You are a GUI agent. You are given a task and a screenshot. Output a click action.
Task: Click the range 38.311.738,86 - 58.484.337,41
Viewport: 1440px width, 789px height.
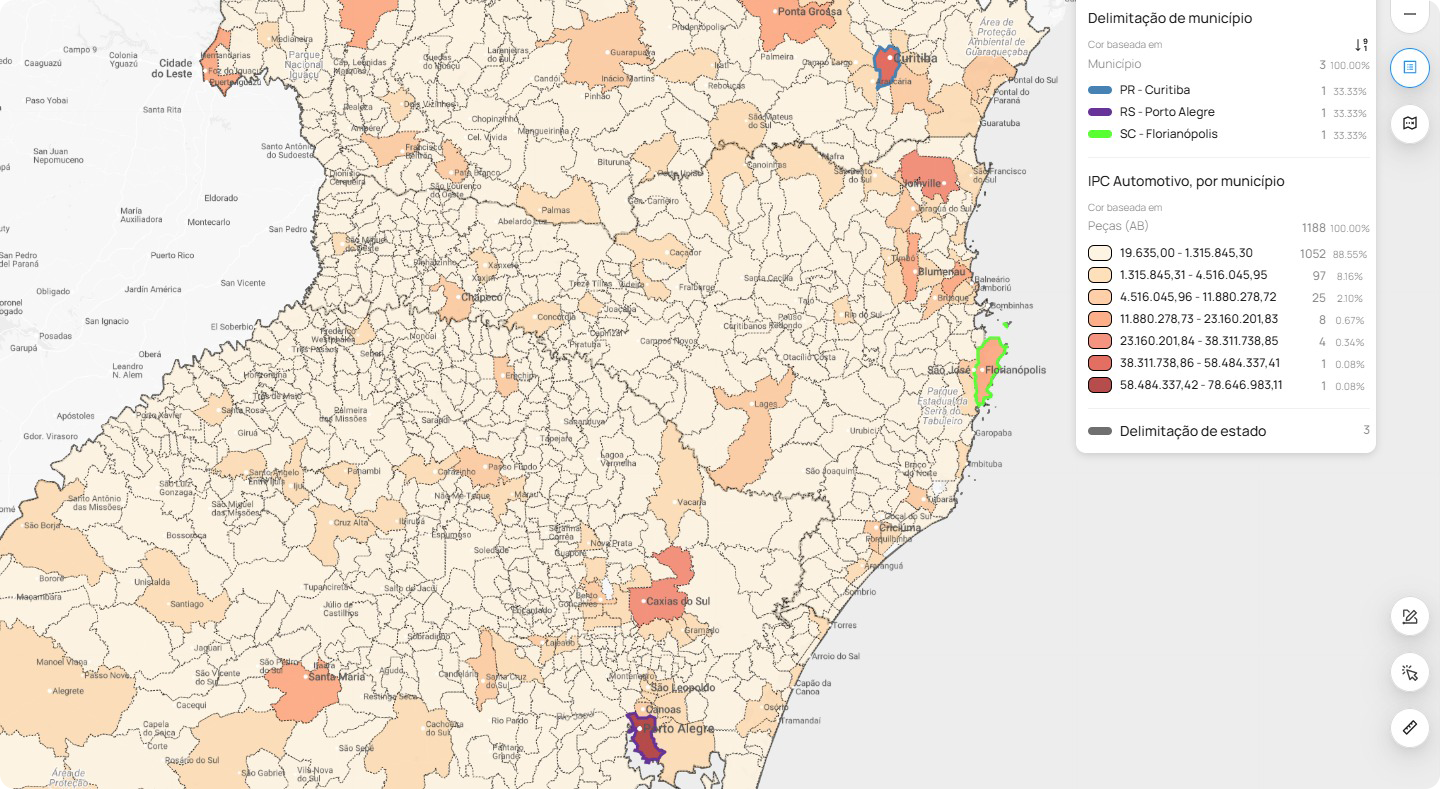(1200, 363)
